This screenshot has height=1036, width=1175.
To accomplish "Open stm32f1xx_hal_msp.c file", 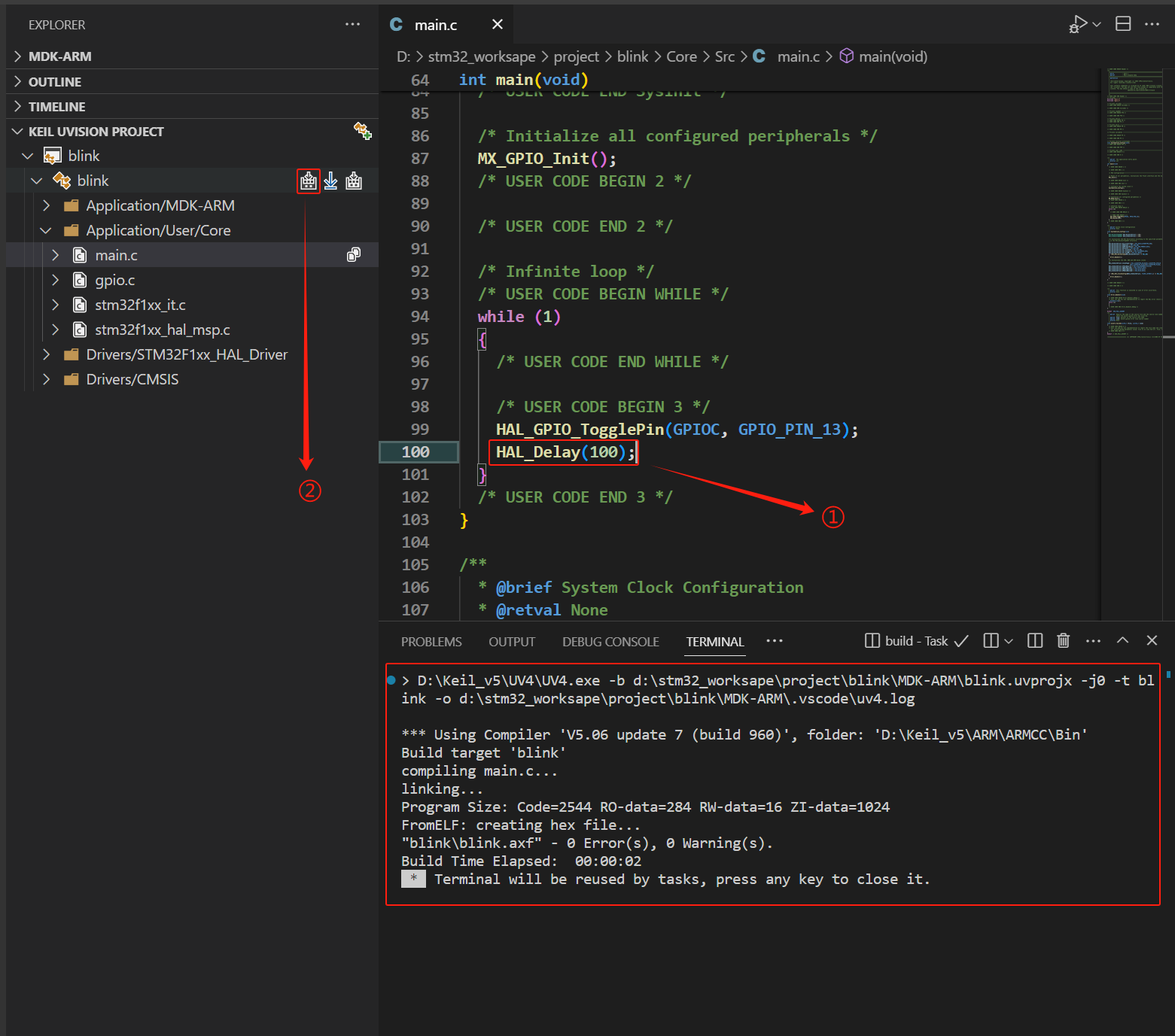I will pyautogui.click(x=163, y=330).
